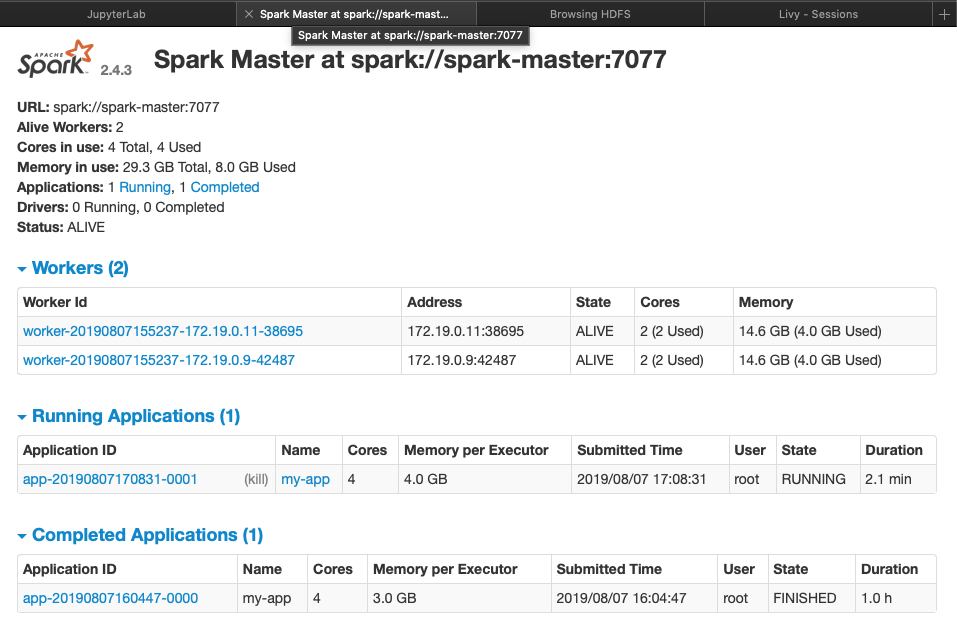Click the Alive Workers: 2 line

tap(70, 127)
